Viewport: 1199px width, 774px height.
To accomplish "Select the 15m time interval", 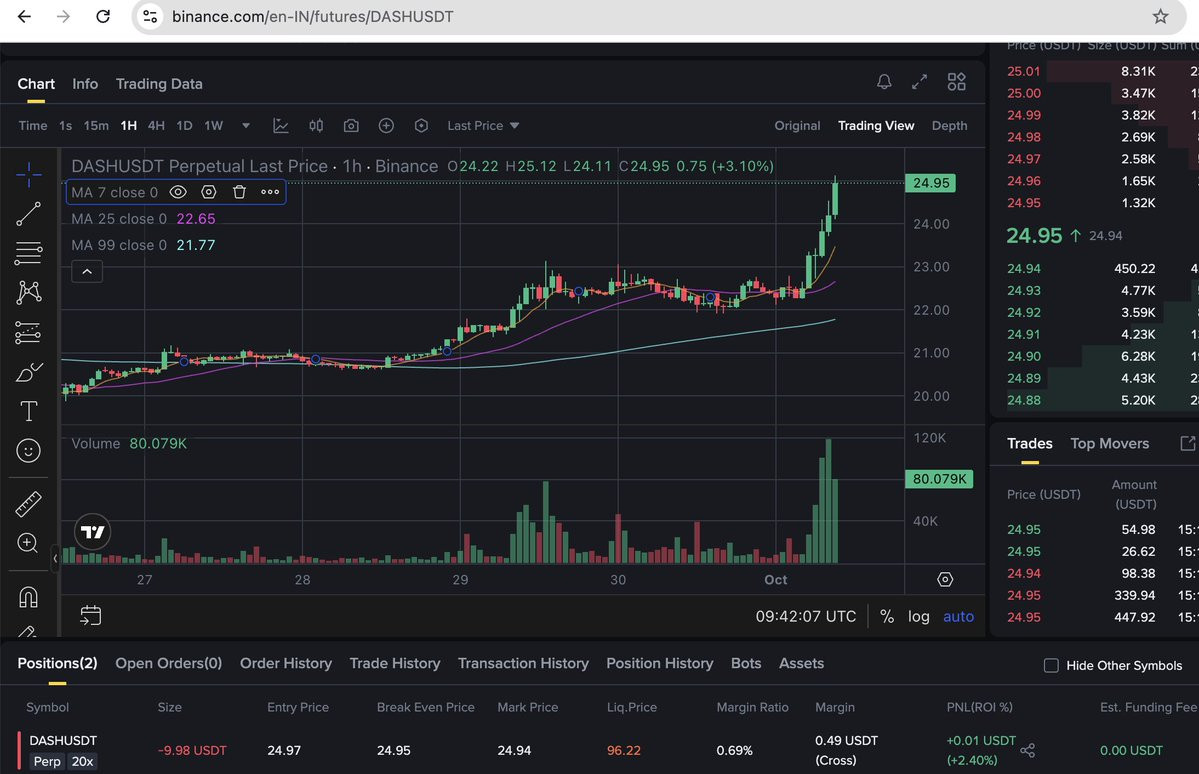I will point(96,125).
